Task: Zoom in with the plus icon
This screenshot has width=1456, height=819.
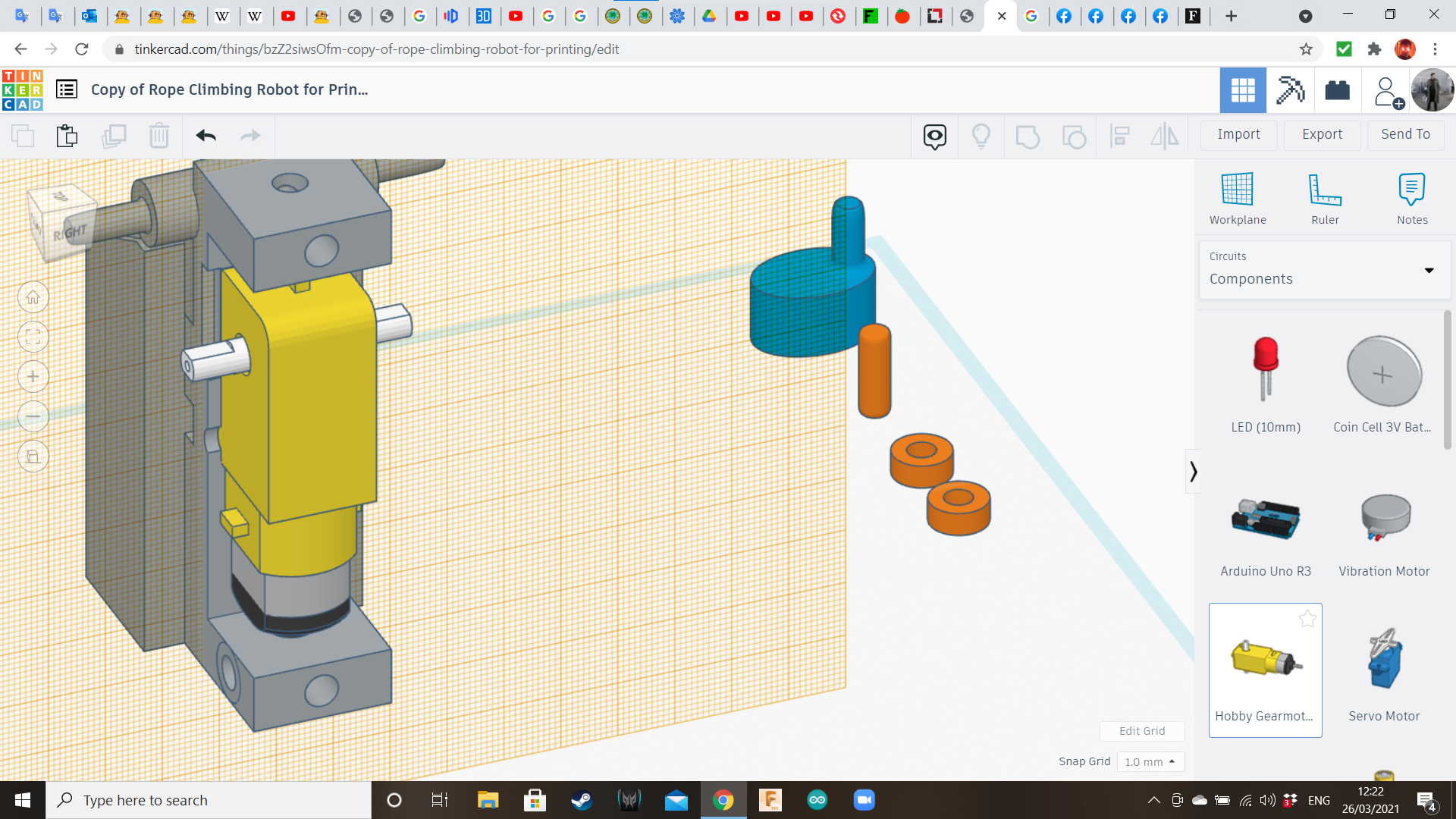Action: pos(33,377)
